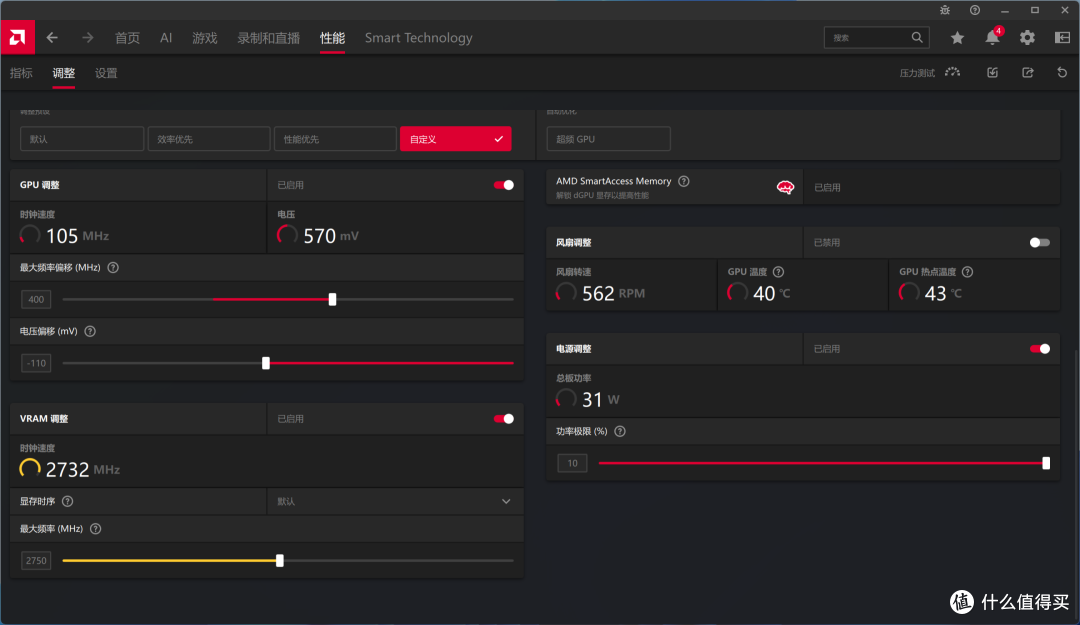Open the 录制和直播 tab
This screenshot has width=1080, height=625.
tap(269, 38)
